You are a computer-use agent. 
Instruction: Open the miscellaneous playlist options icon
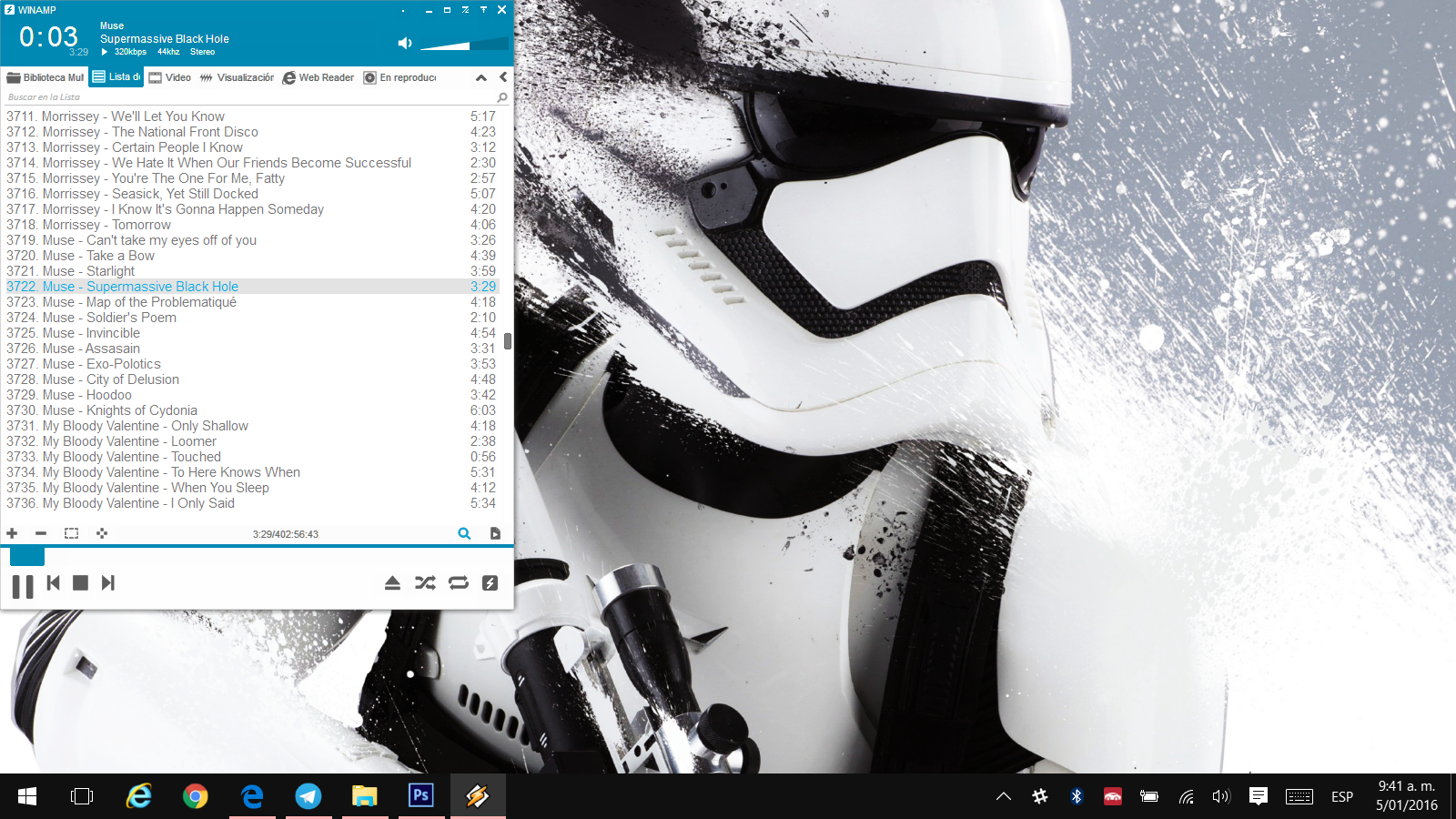[102, 533]
